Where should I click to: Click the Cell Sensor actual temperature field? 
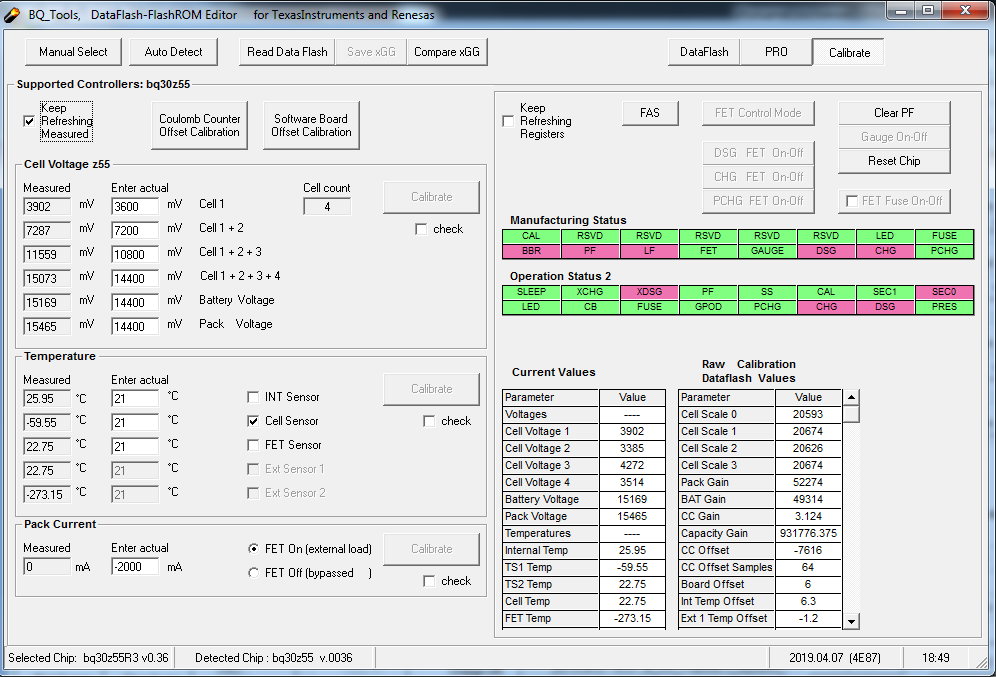(x=135, y=423)
